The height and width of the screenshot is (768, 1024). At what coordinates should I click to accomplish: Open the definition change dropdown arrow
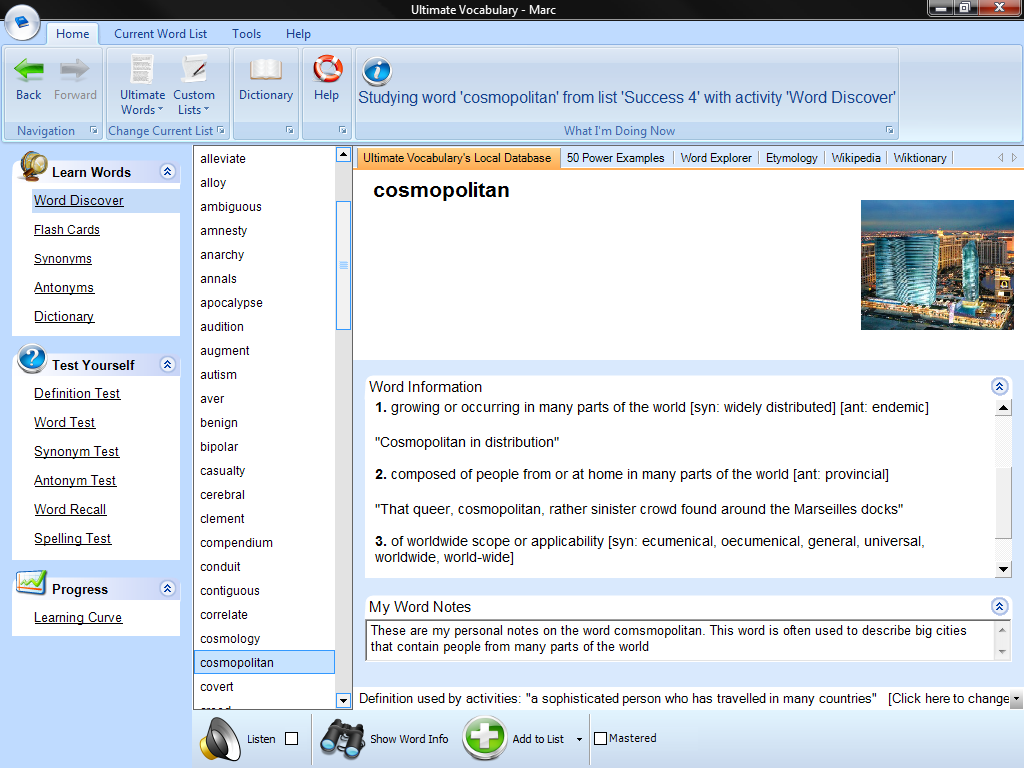[1016, 699]
